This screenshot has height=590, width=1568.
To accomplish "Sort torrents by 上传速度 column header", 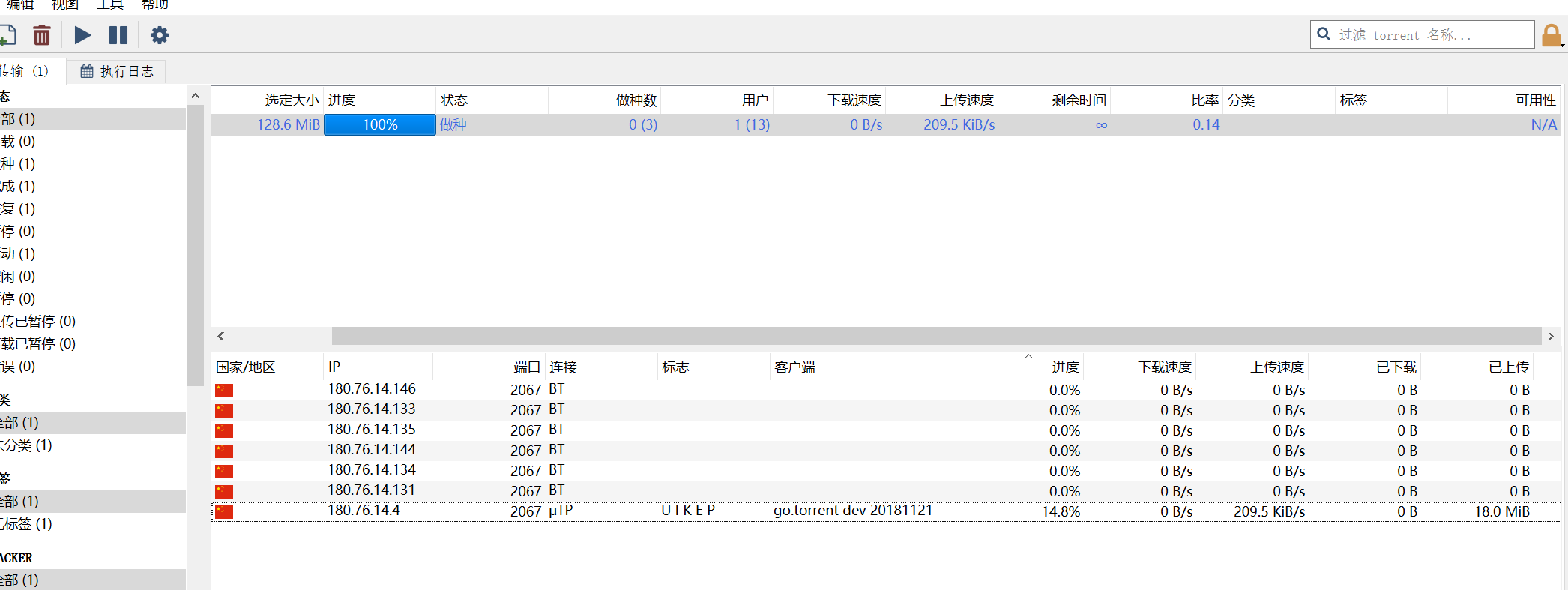I will (966, 100).
